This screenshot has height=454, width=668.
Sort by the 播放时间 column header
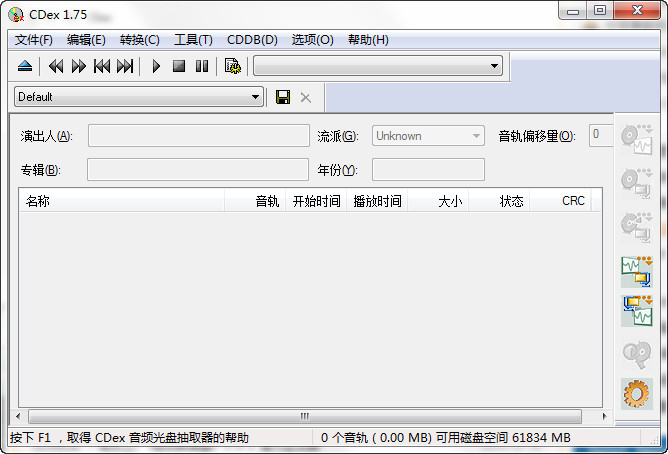[377, 201]
